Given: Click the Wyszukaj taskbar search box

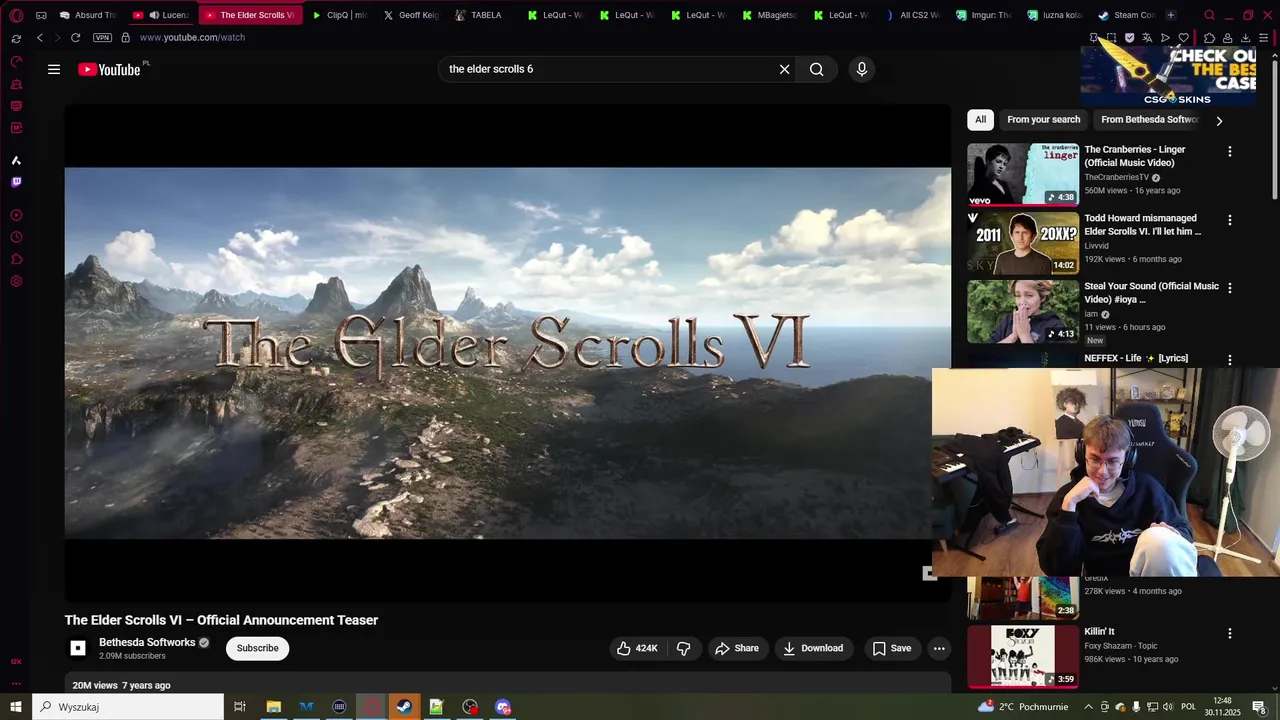Looking at the screenshot, I should 128,707.
